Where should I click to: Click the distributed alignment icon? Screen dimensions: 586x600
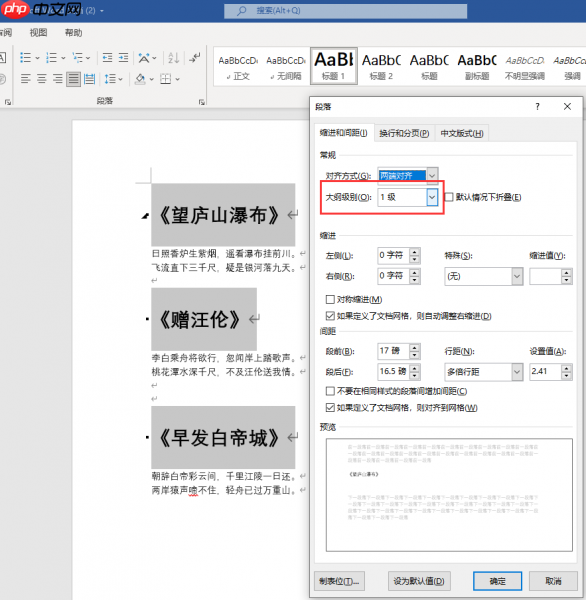coord(90,79)
